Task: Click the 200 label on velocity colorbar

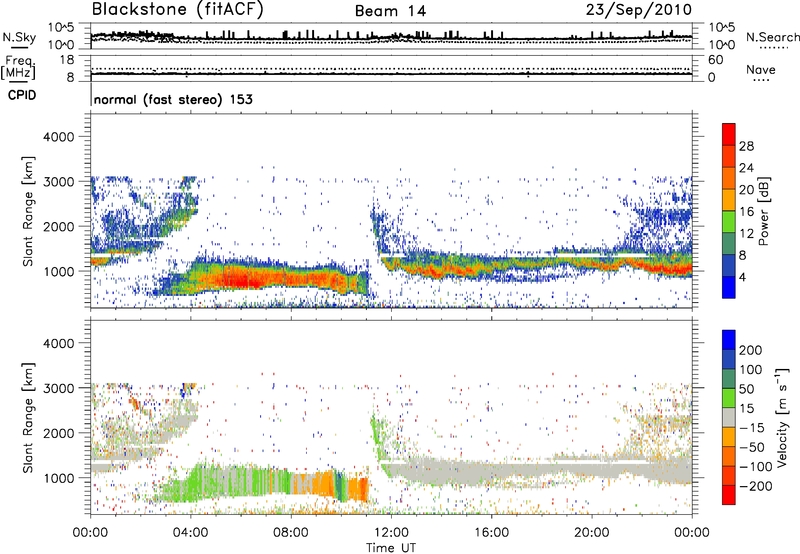Action: pos(751,350)
